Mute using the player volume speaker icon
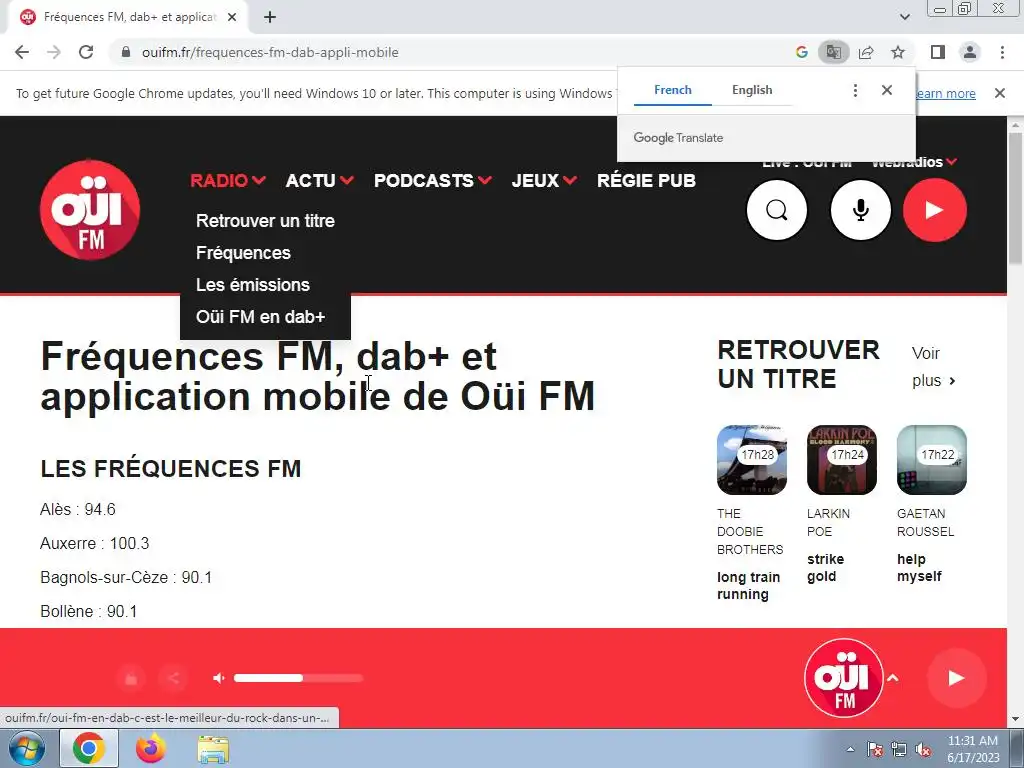This screenshot has width=1024, height=768. tap(219, 678)
